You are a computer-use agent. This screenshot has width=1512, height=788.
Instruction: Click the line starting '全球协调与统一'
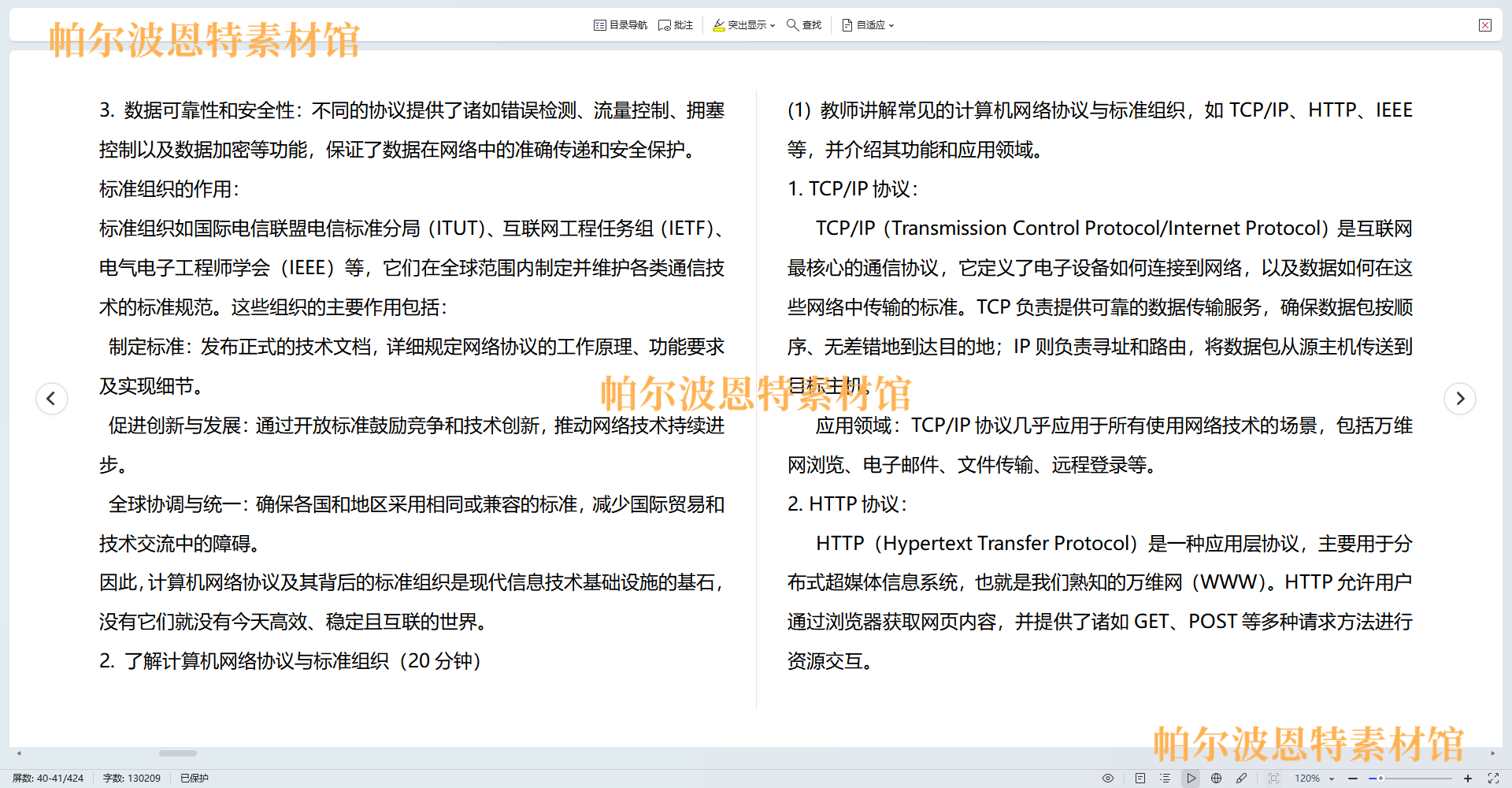pos(417,504)
